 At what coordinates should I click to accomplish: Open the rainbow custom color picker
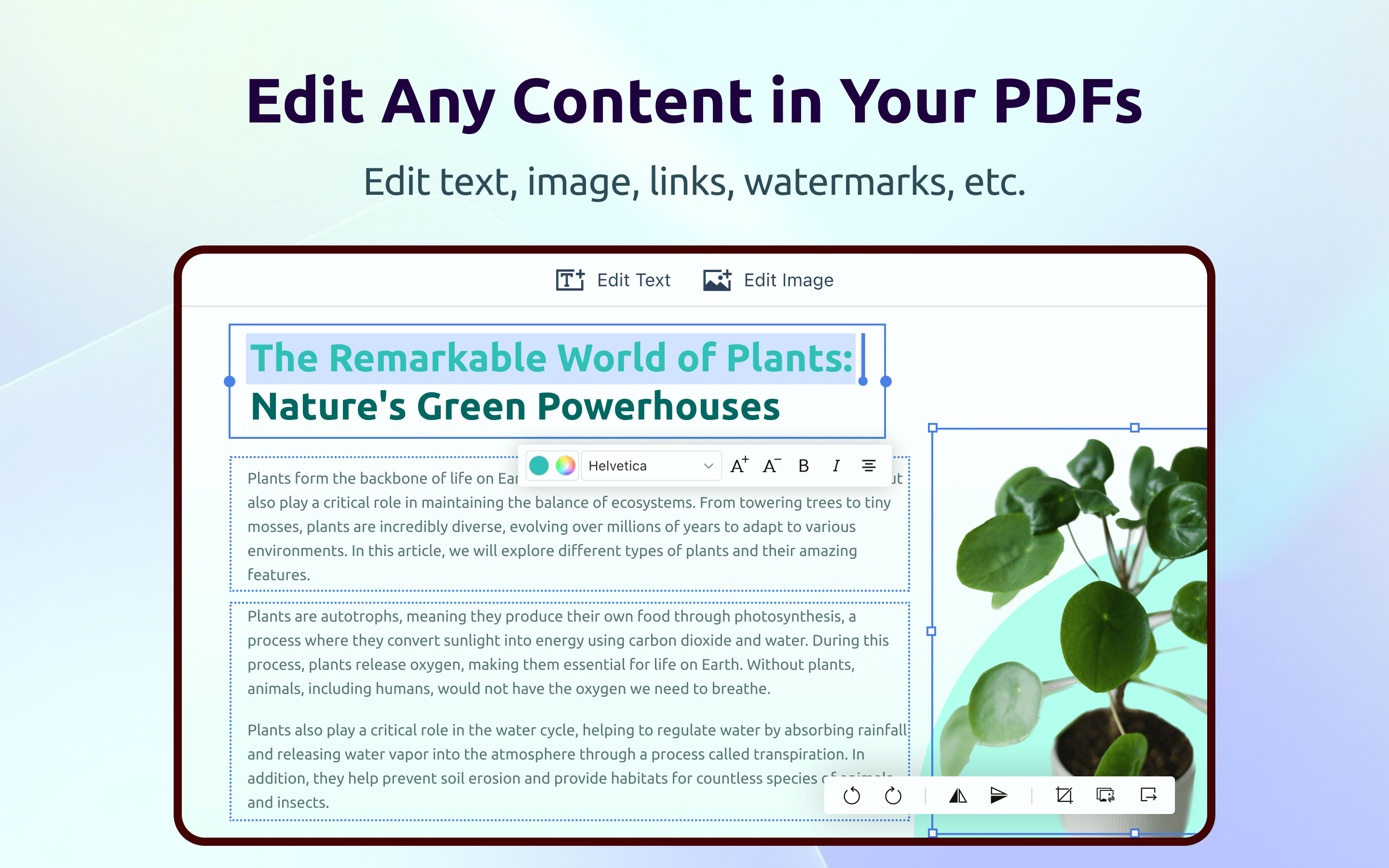coord(565,465)
